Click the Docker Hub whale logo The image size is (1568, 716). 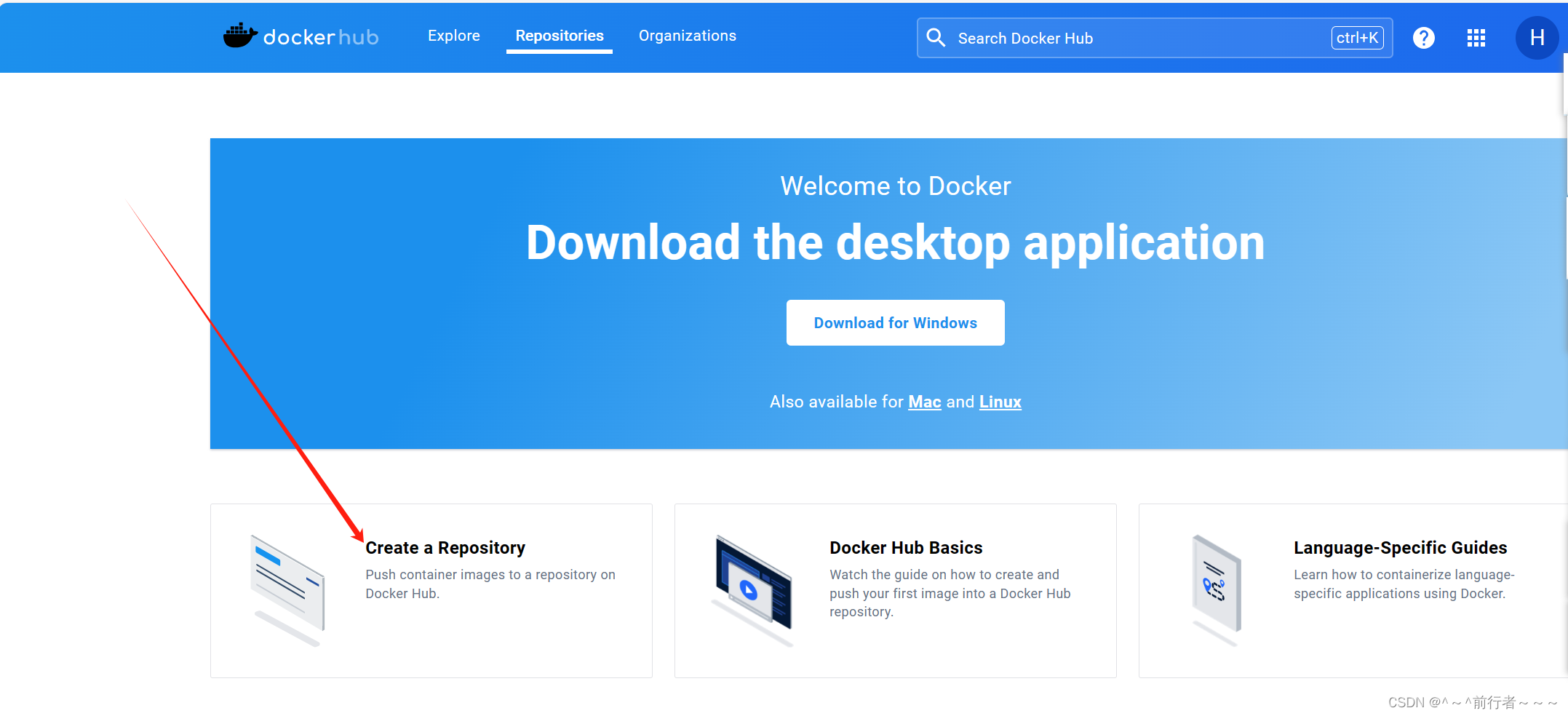pyautogui.click(x=301, y=36)
